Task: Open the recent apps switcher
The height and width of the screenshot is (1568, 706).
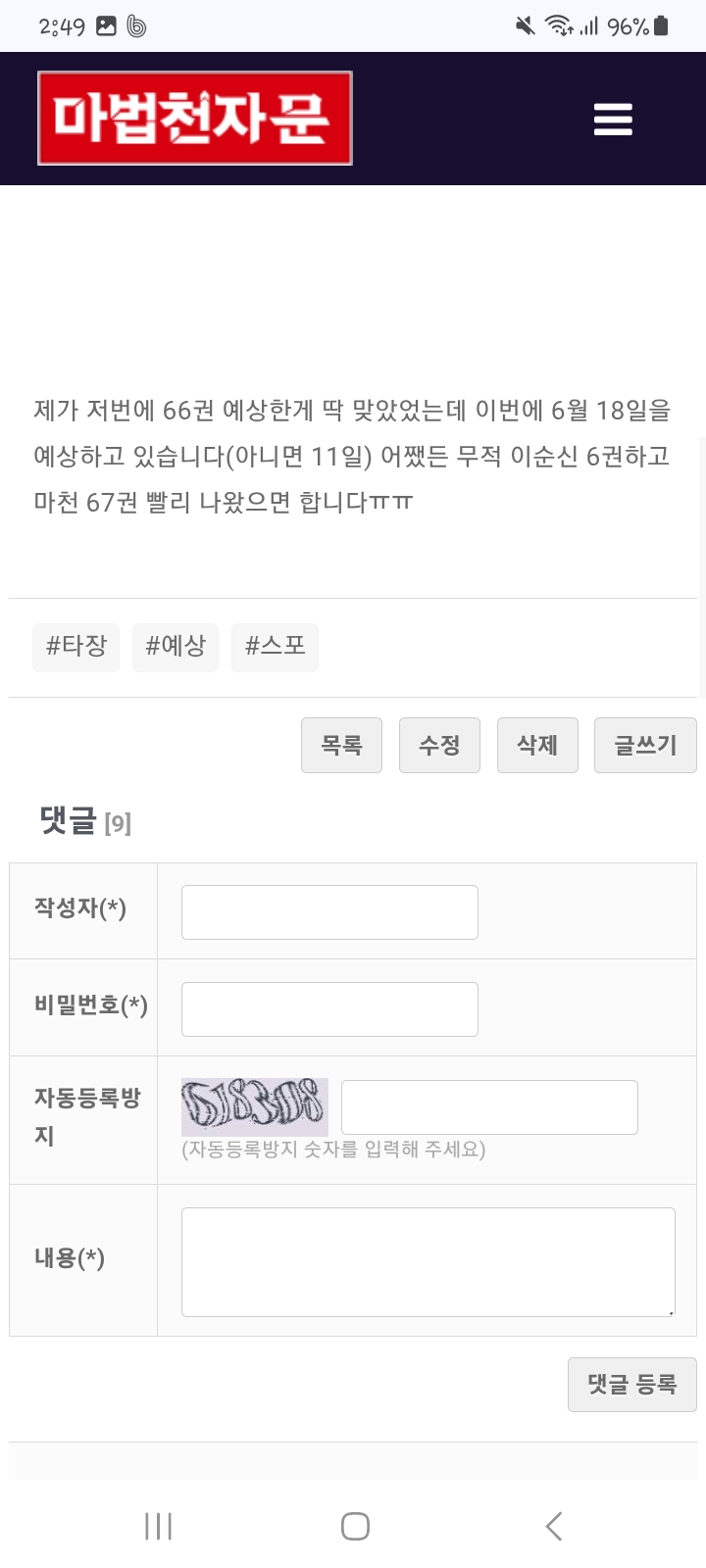Action: pyautogui.click(x=159, y=1526)
